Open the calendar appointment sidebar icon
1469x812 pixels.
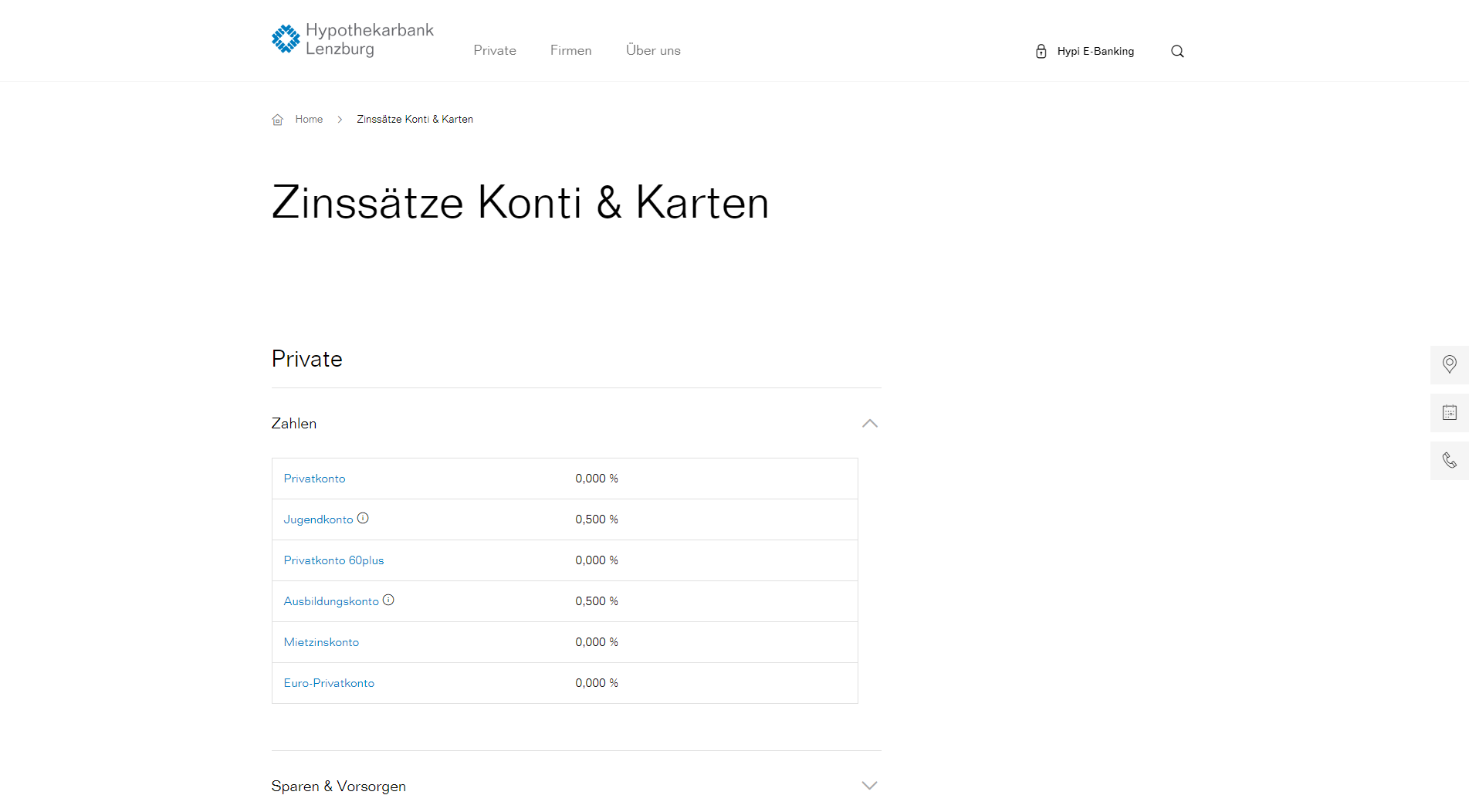pyautogui.click(x=1449, y=413)
